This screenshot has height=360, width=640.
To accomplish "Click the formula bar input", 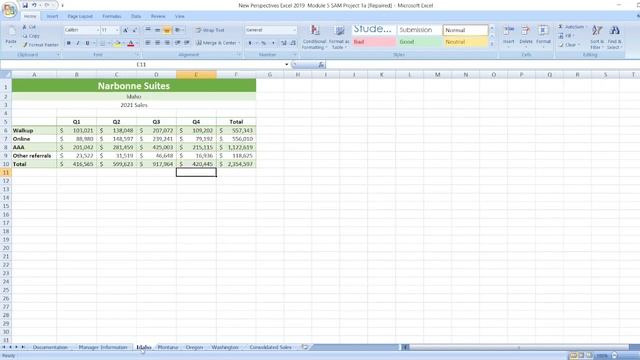I will [x=482, y=64].
